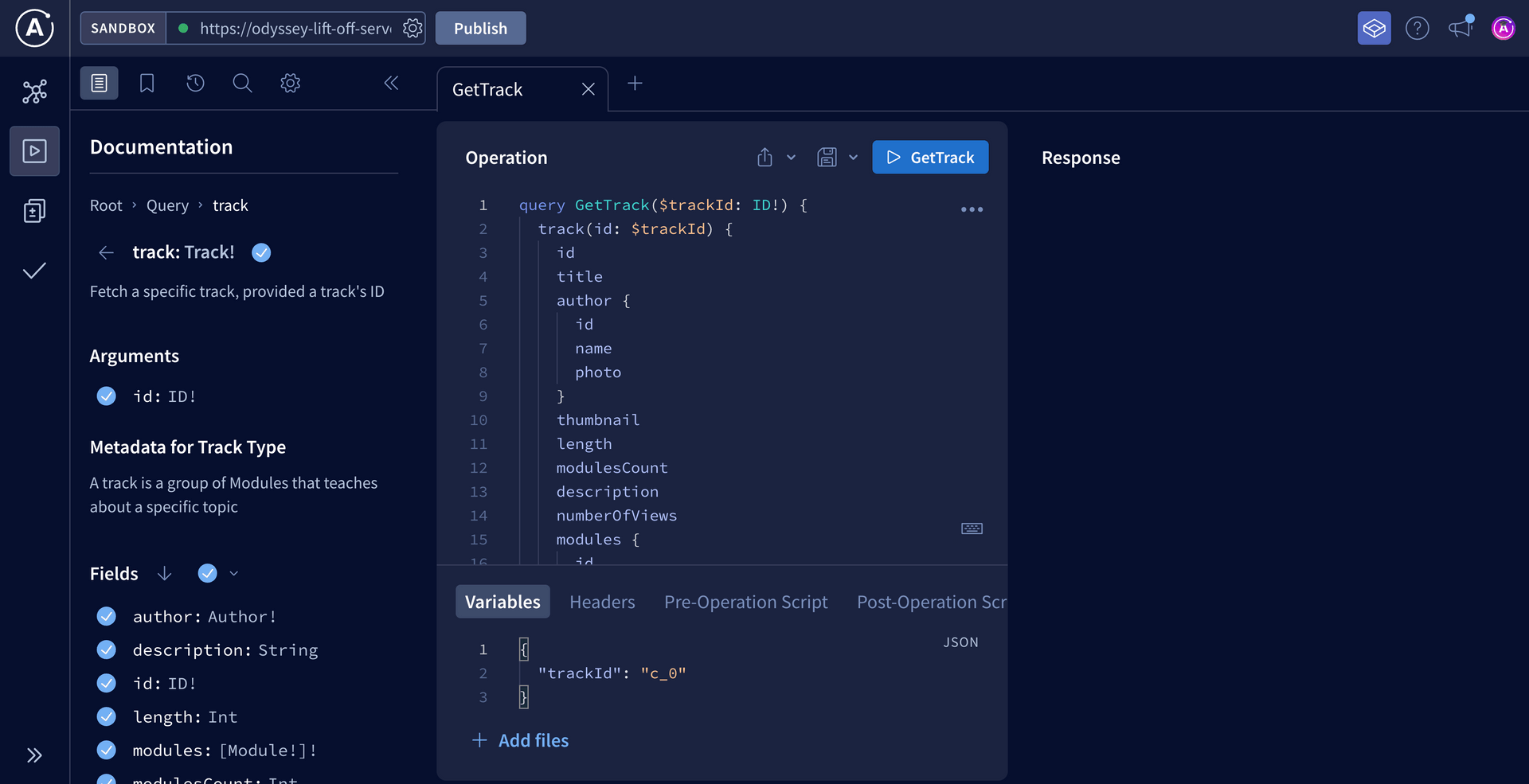Switch to the Headers tab
The width and height of the screenshot is (1529, 784).
click(602, 602)
